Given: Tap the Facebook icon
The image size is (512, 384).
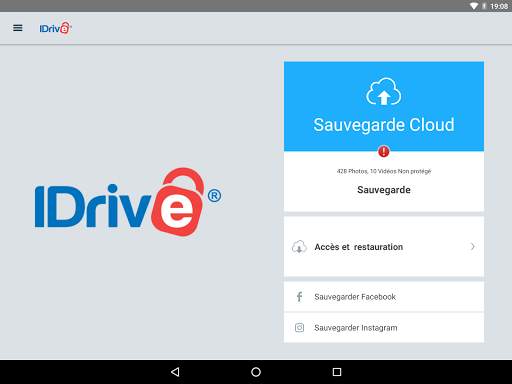Looking at the screenshot, I should pyautogui.click(x=299, y=297).
